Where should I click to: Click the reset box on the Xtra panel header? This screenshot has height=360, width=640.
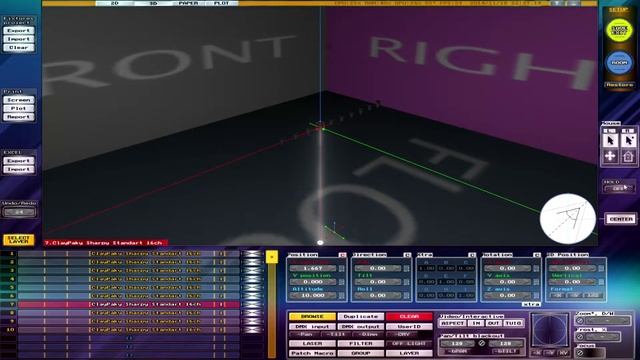472,255
